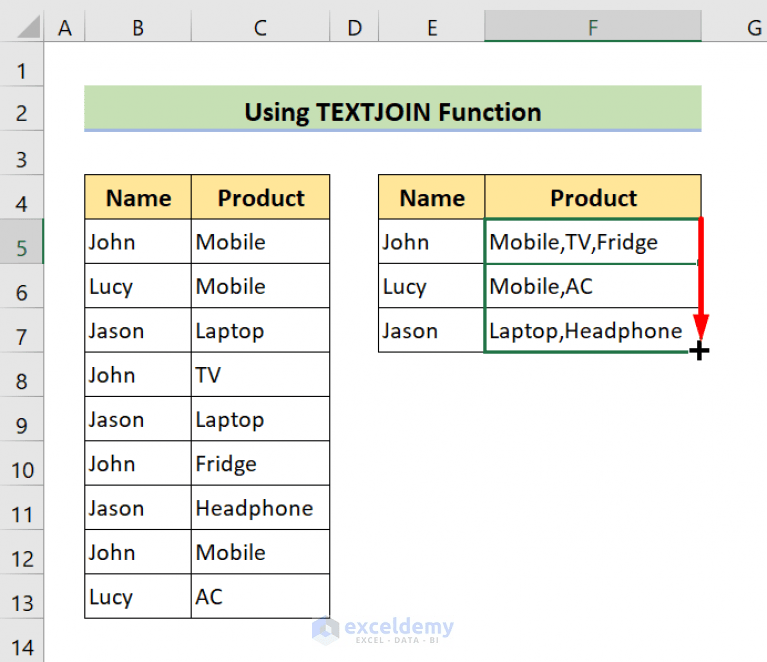Viewport: 767px width, 662px height.
Task: Click the Name header in column B
Action: 138,197
